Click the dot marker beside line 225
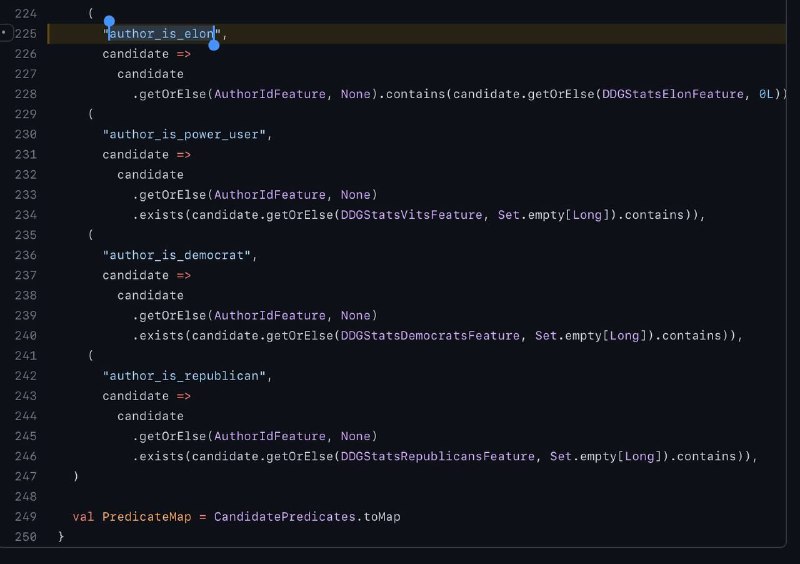 coord(4,34)
